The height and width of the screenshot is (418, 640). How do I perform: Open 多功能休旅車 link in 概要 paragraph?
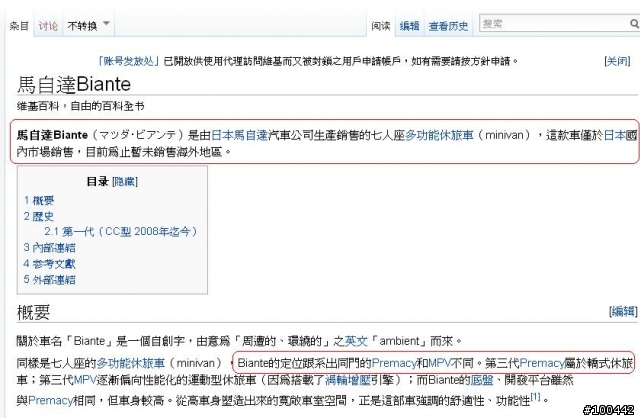pos(131,363)
